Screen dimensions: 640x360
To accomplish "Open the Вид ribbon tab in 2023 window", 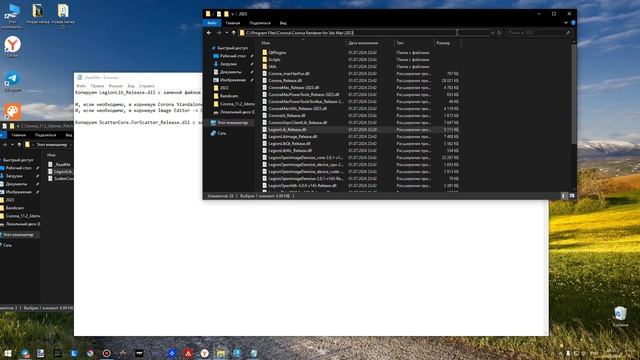I will [283, 23].
